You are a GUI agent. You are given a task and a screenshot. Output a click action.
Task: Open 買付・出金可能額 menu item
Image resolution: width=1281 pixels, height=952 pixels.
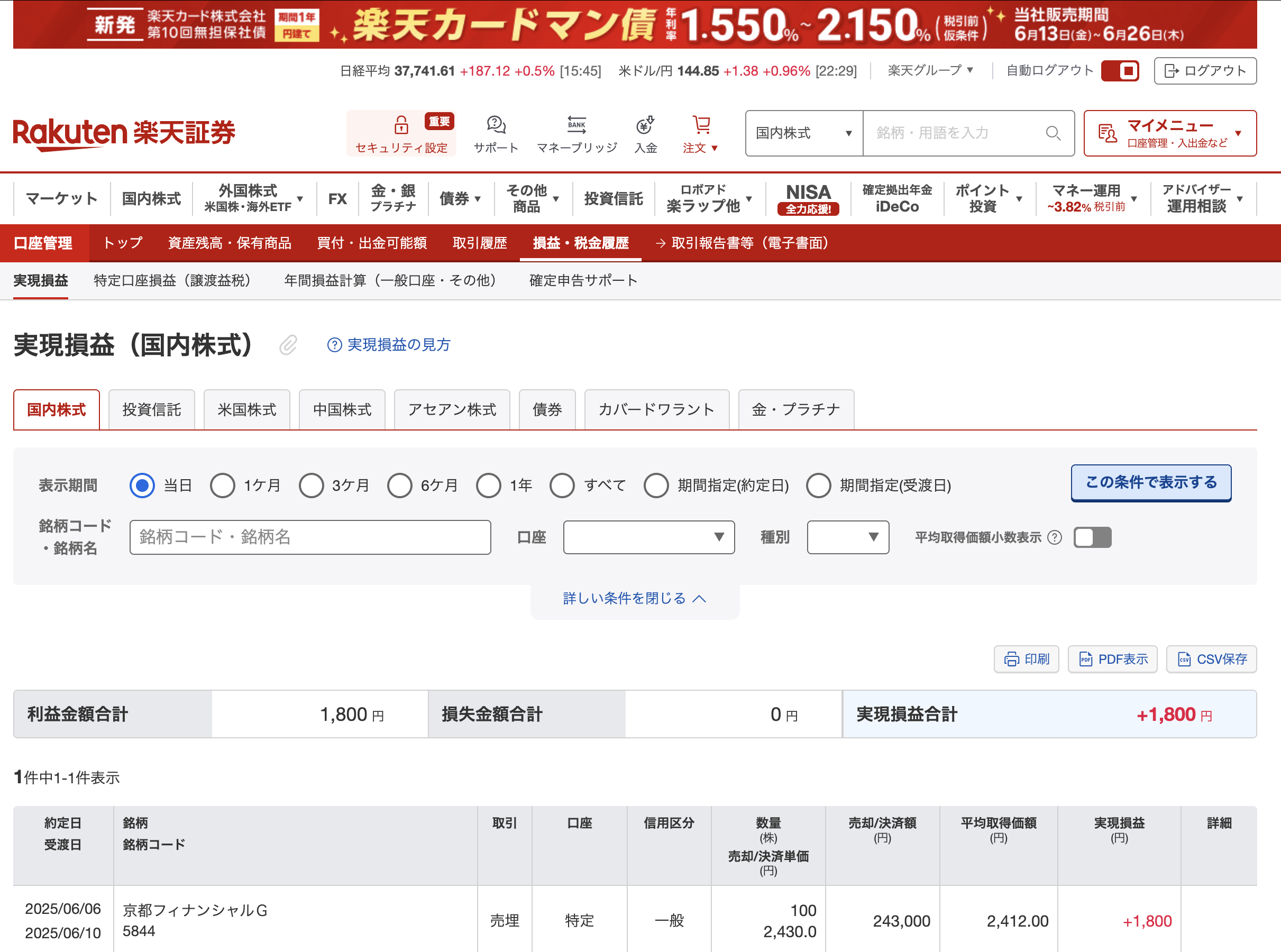[x=372, y=243]
